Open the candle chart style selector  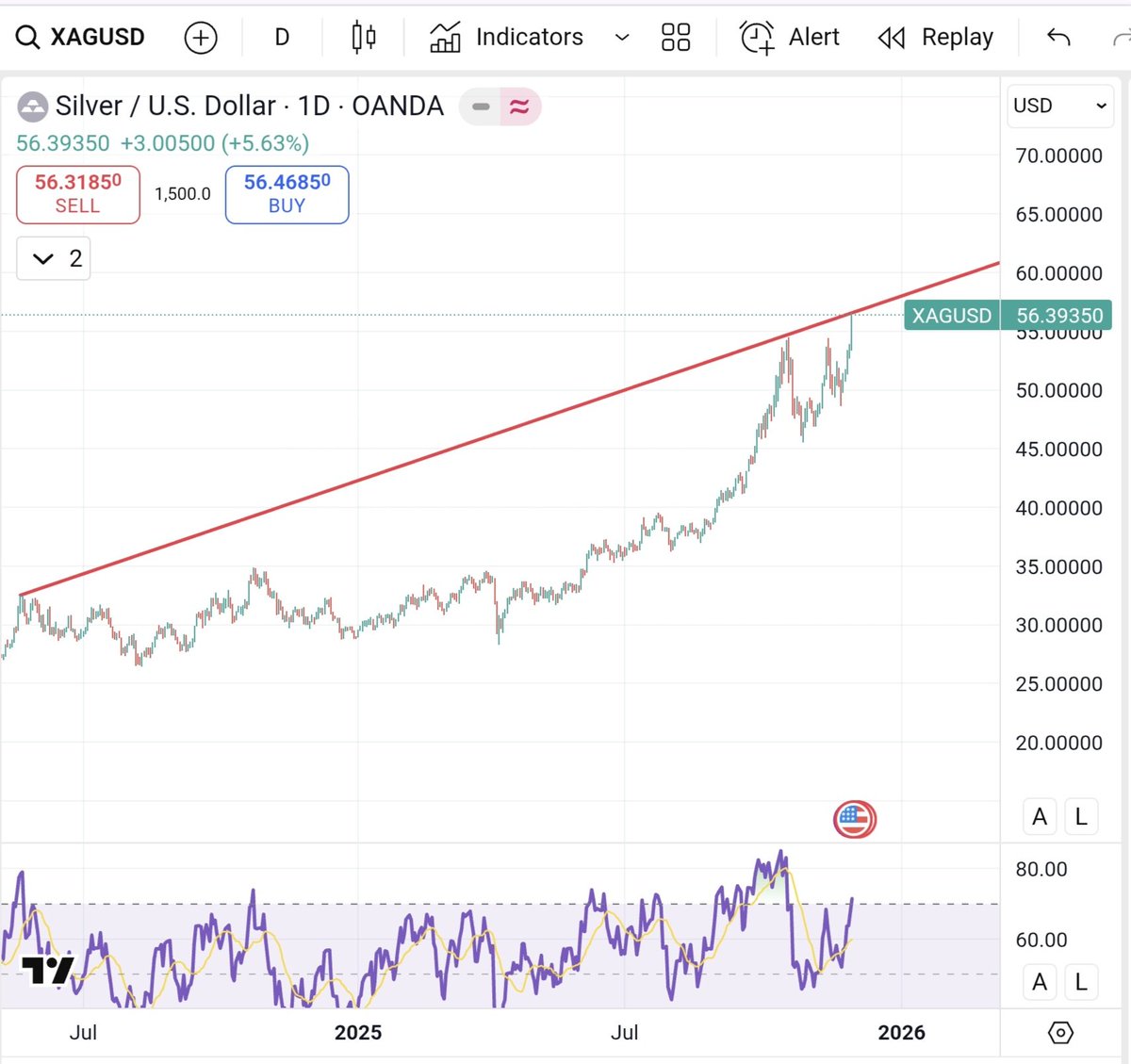pos(361,37)
